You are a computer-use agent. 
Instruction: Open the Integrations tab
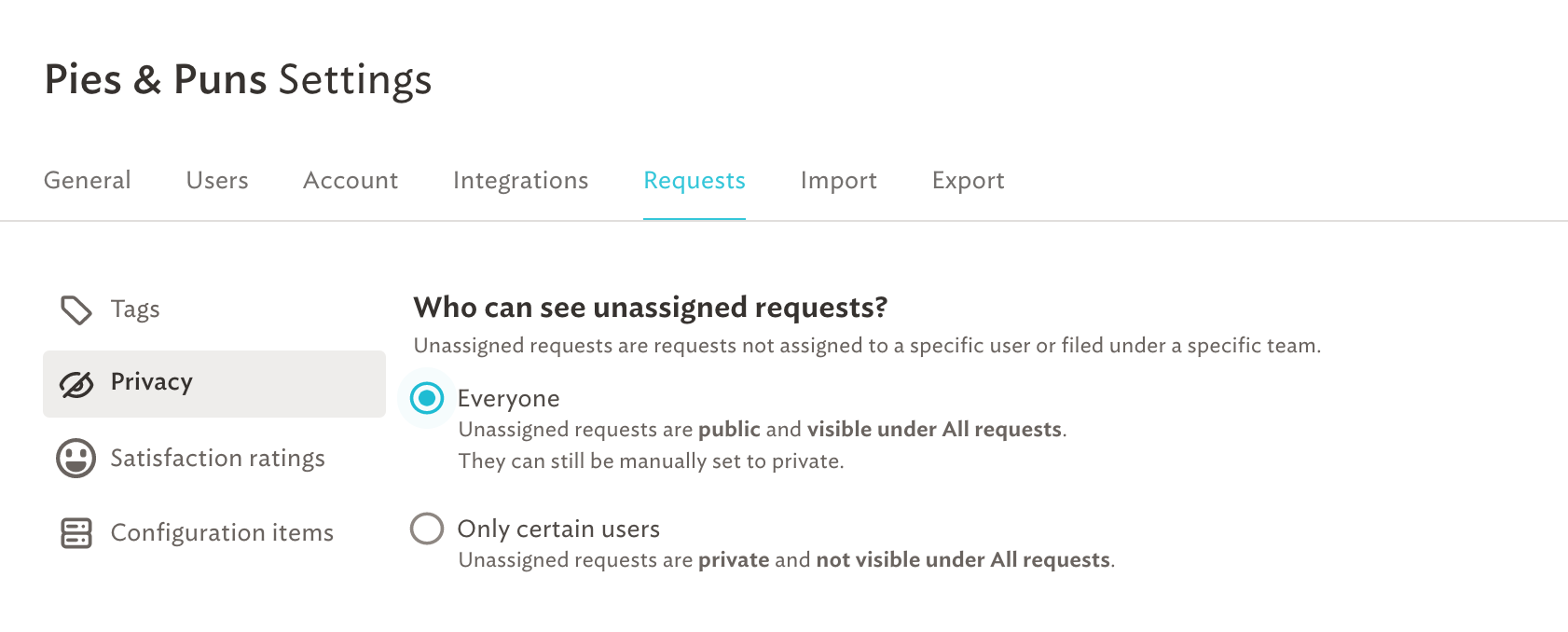click(x=521, y=181)
